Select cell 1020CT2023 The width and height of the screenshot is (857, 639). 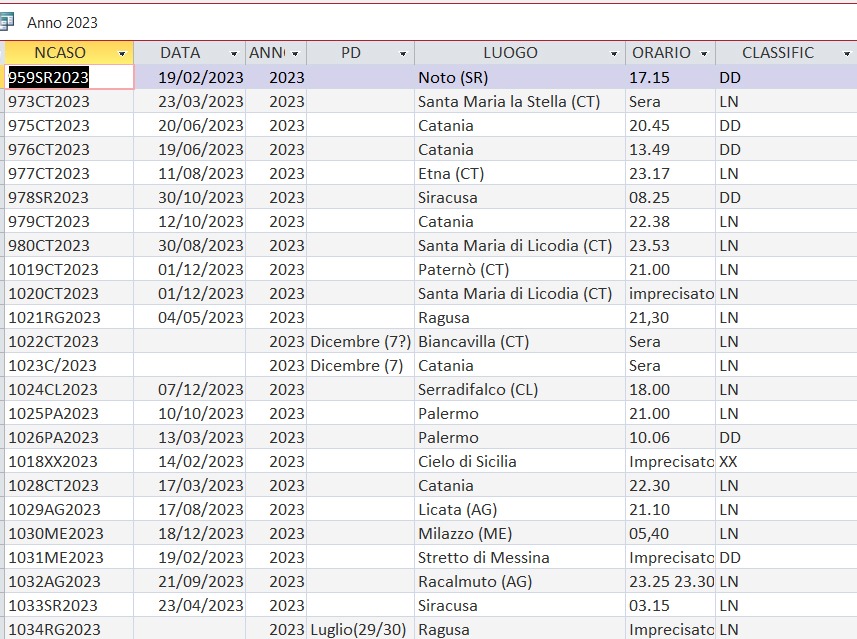click(x=69, y=294)
